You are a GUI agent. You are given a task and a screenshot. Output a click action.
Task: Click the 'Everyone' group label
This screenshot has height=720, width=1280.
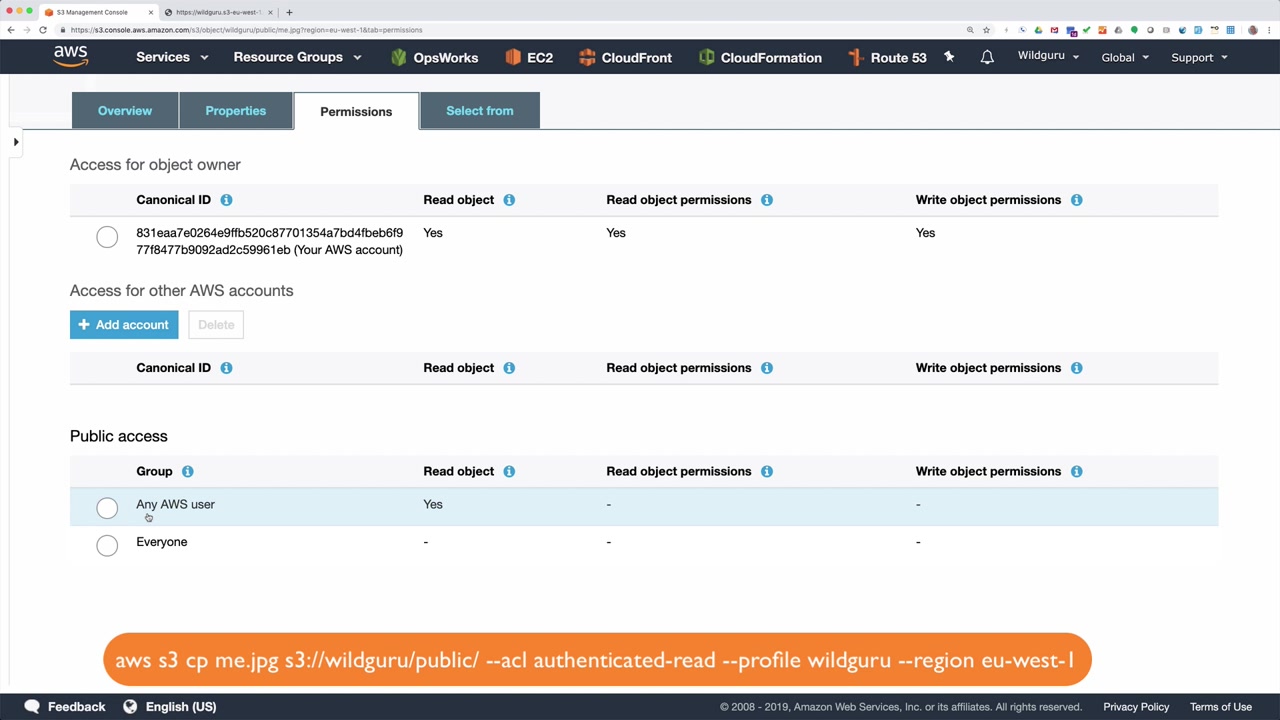click(x=162, y=542)
